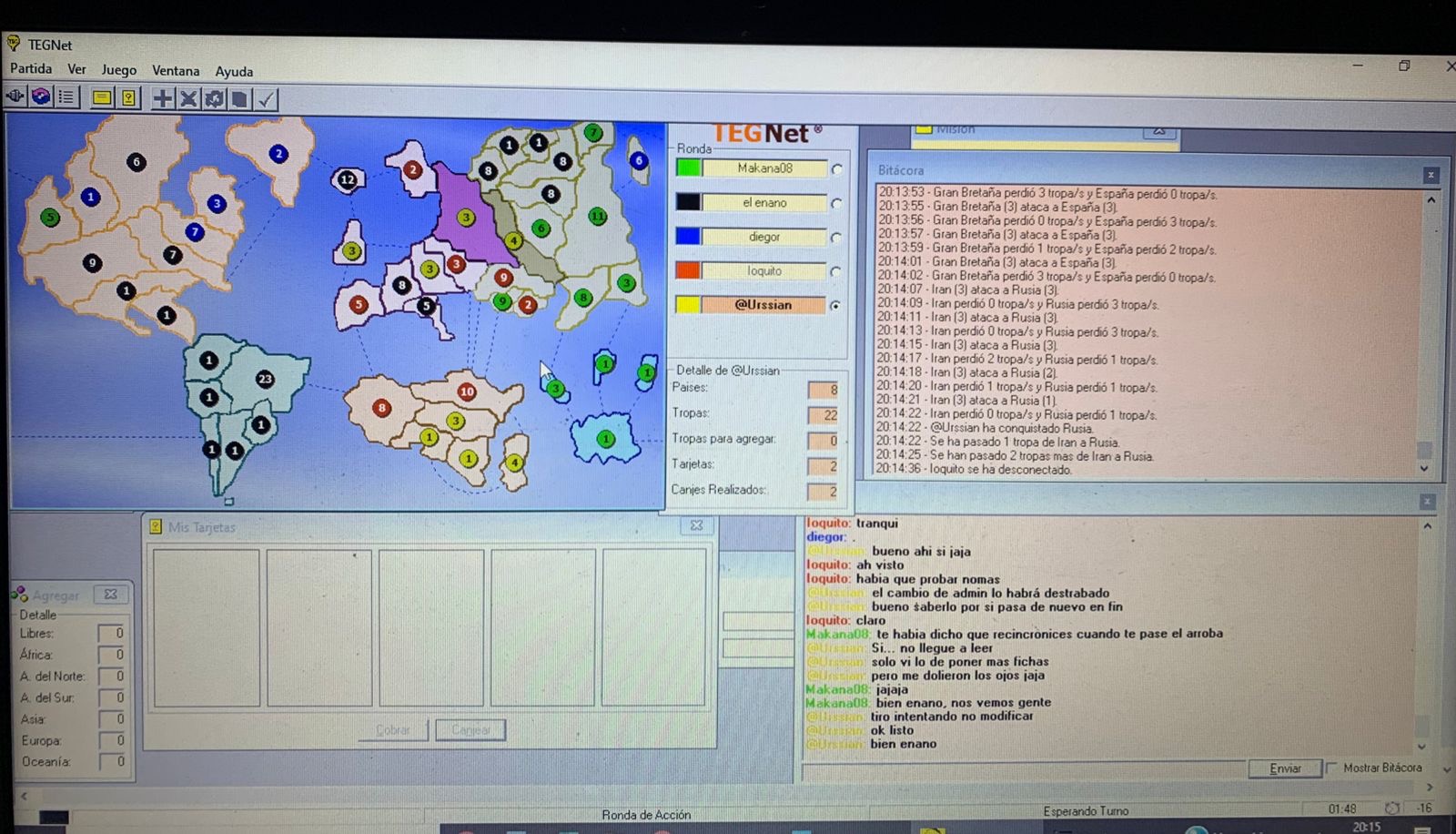
Task: Open the Ventana menu
Action: click(x=176, y=70)
